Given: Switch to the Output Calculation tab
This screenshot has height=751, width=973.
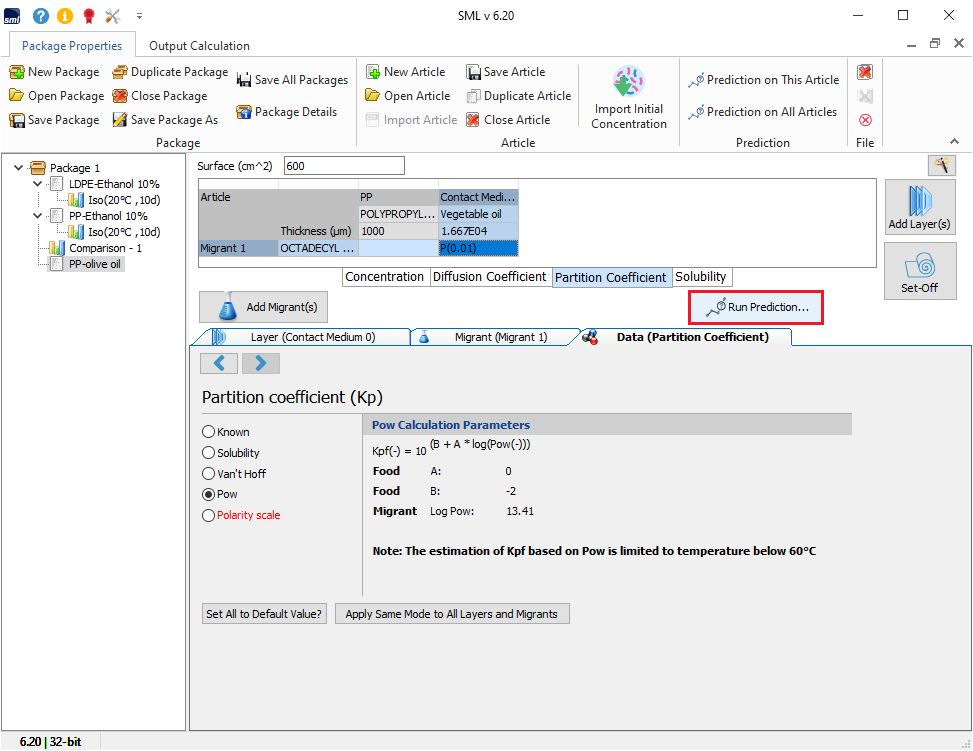Looking at the screenshot, I should (x=199, y=46).
